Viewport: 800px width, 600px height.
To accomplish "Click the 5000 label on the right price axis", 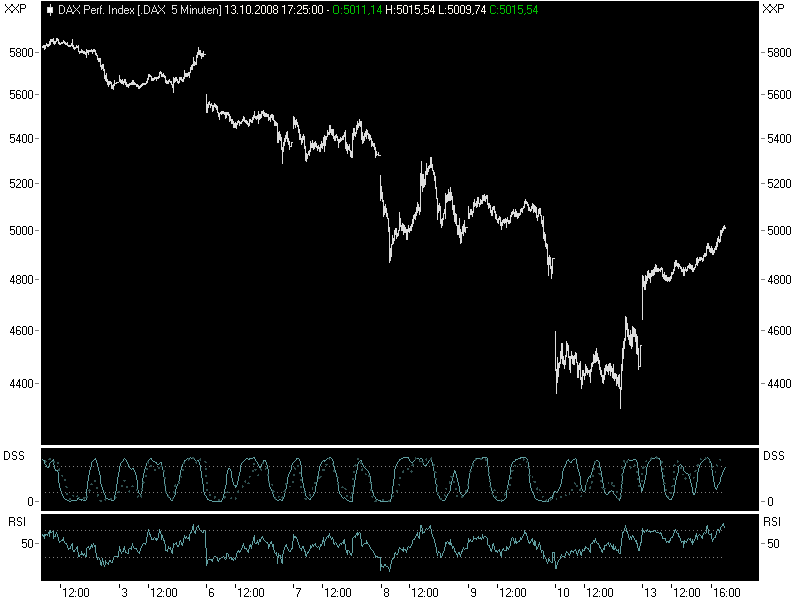I will (777, 232).
